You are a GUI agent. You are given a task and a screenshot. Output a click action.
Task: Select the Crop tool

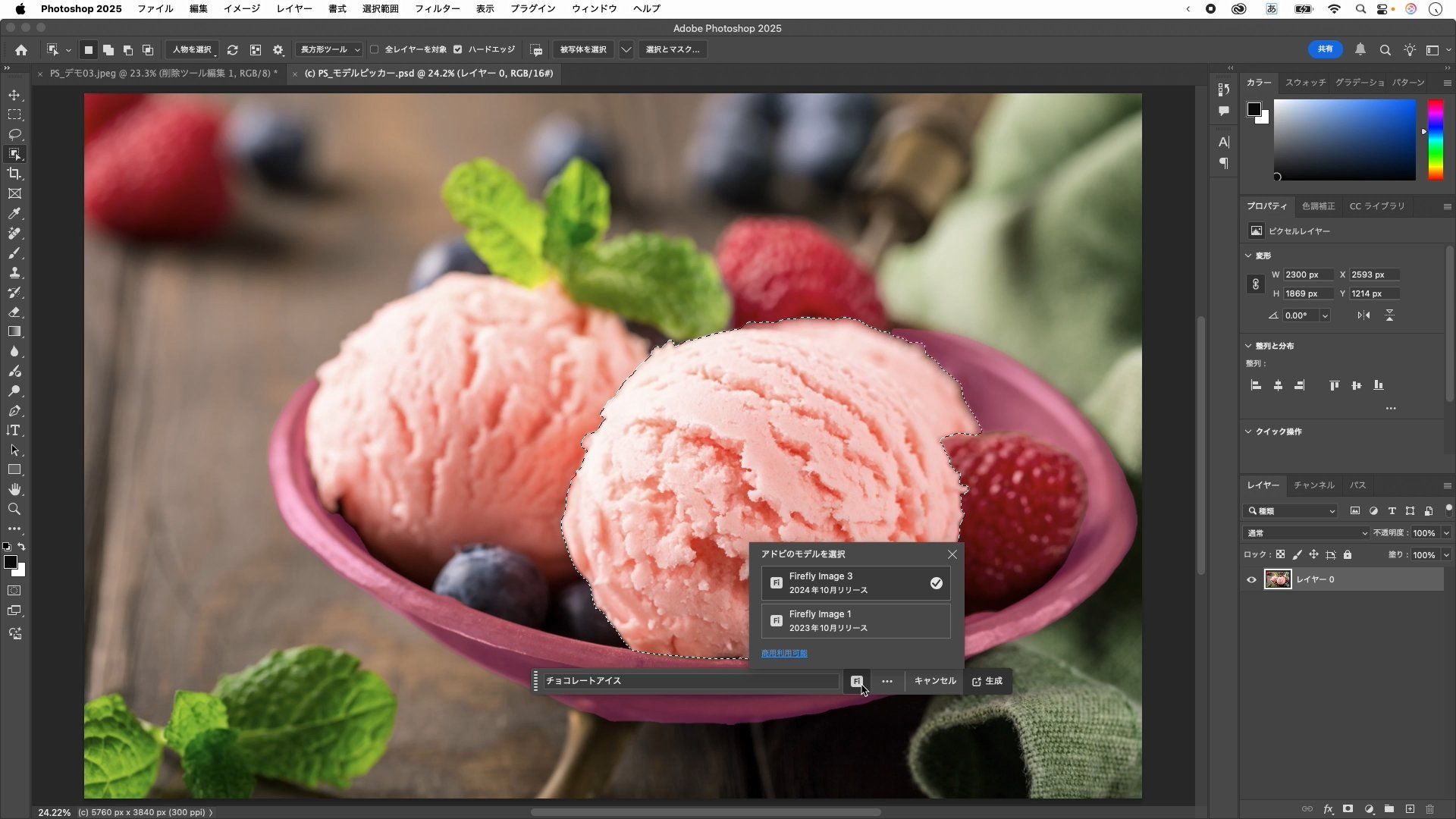[x=14, y=174]
